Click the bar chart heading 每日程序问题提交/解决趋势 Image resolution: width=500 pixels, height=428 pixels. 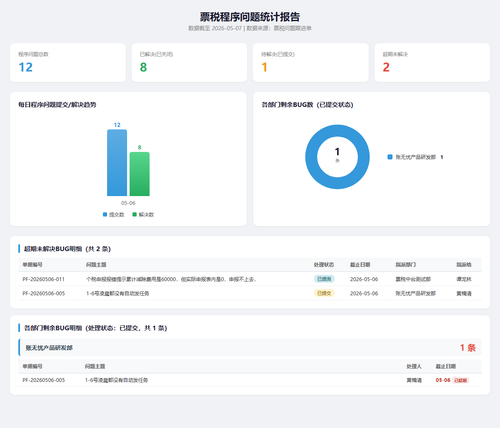pyautogui.click(x=57, y=105)
